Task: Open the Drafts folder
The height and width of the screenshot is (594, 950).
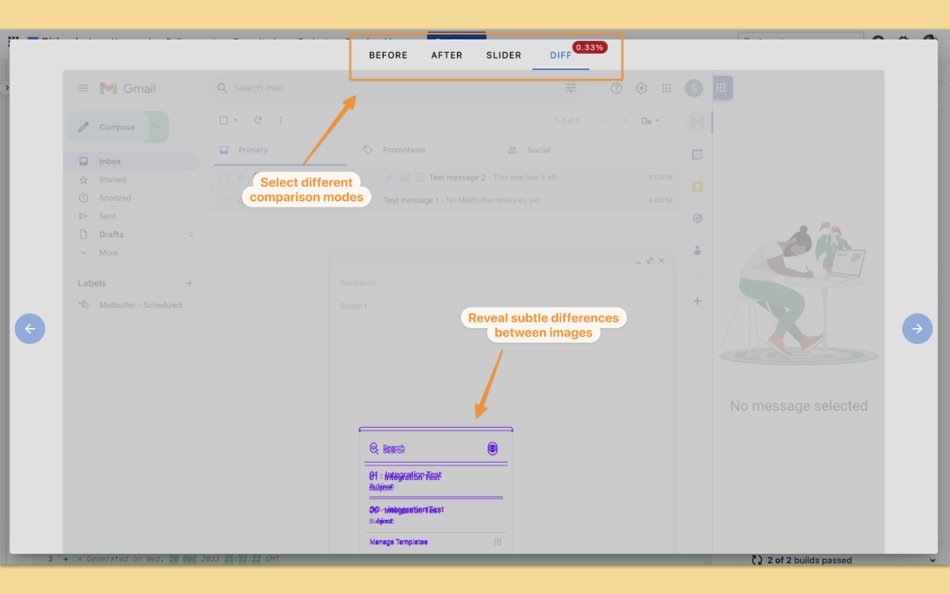Action: pos(131,234)
